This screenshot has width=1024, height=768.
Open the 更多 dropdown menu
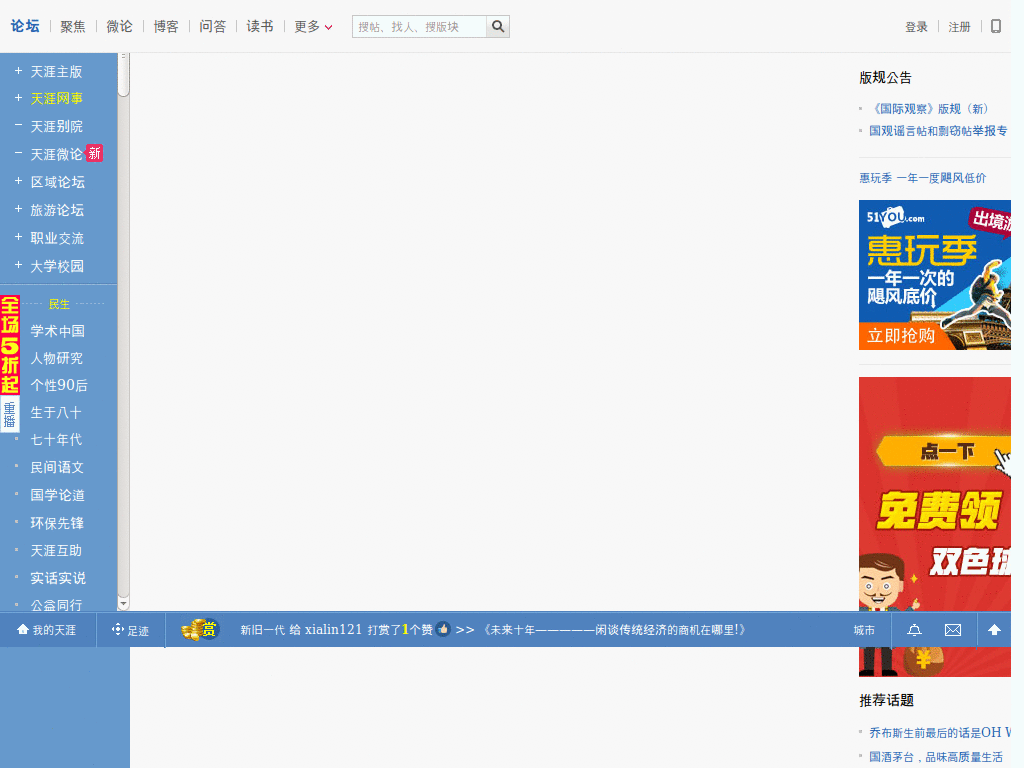pyautogui.click(x=313, y=27)
